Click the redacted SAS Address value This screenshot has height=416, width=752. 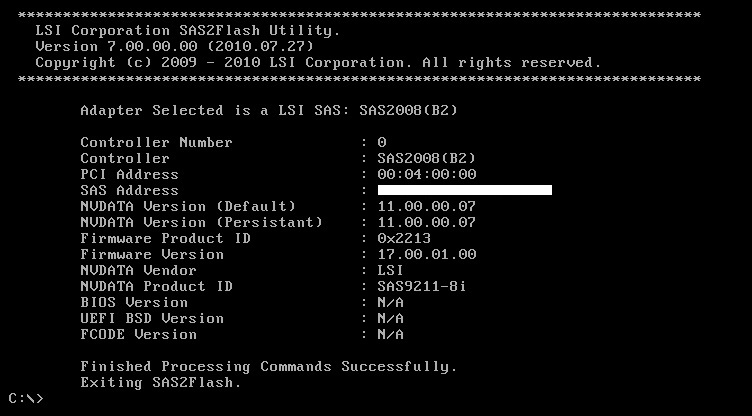pyautogui.click(x=465, y=190)
